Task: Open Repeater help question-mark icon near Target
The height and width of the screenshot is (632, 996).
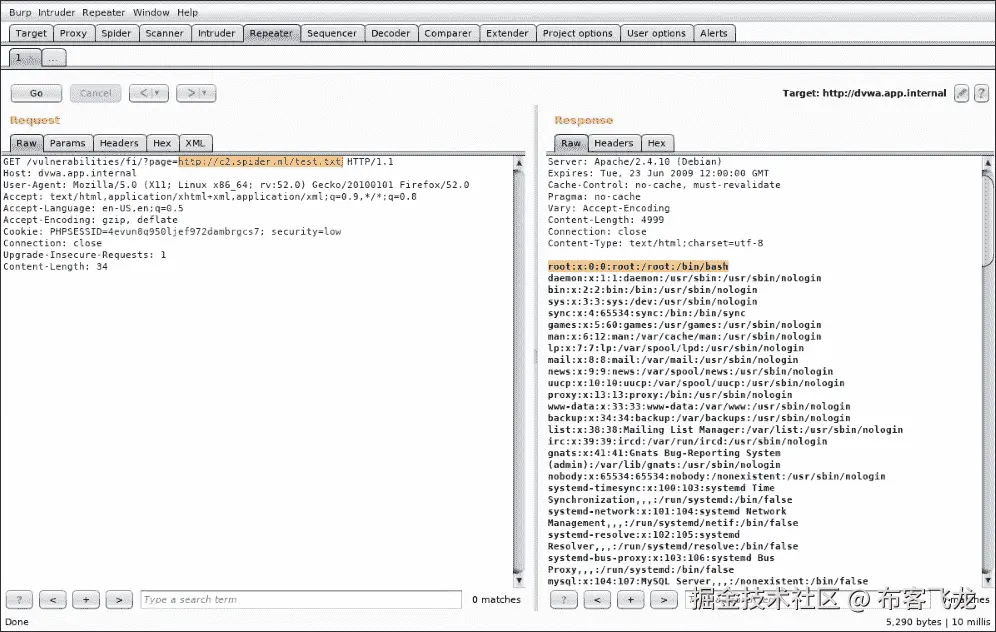Action: click(x=981, y=93)
